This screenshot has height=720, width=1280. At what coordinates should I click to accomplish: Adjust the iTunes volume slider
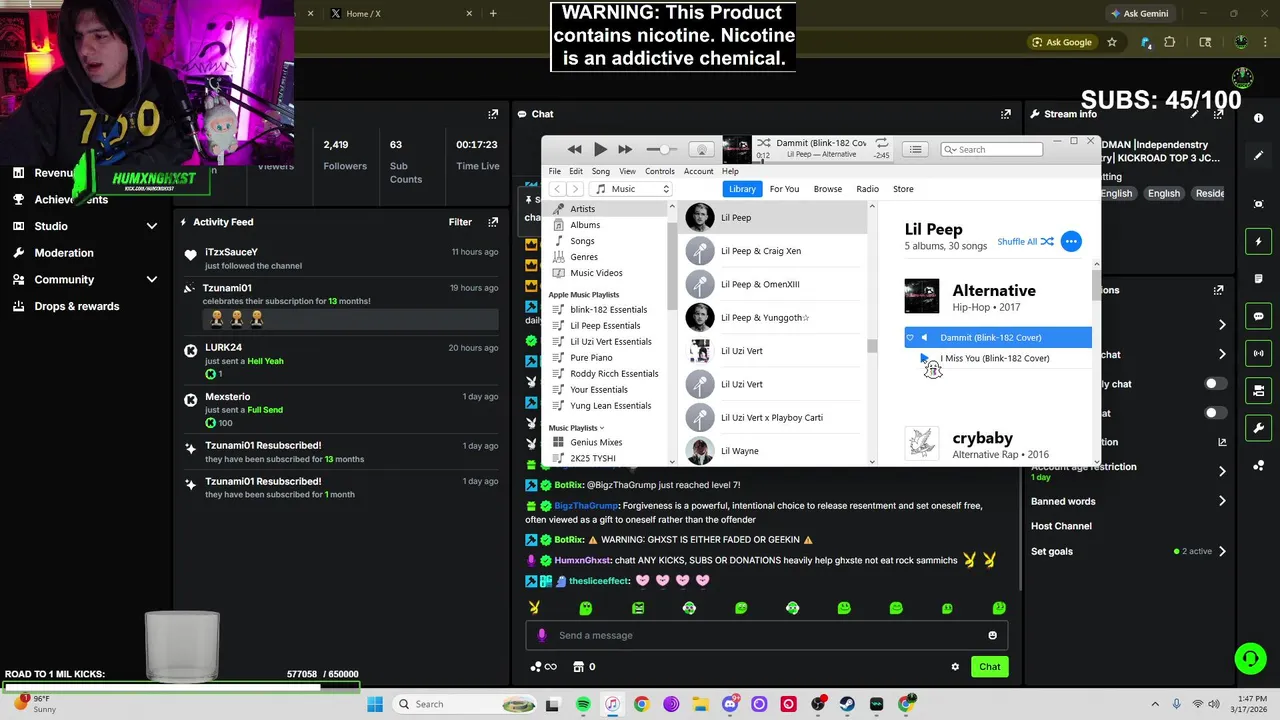(x=660, y=149)
